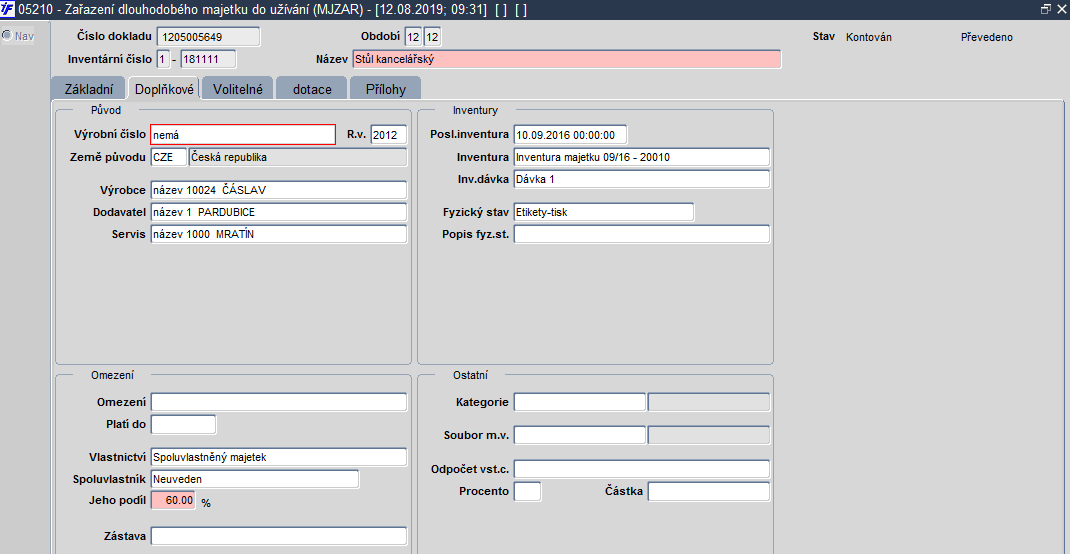Click the Kategorie description field
The height and width of the screenshot is (554, 1070).
point(708,402)
